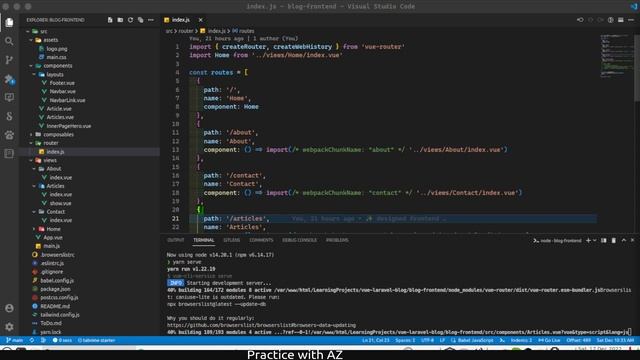Click the S-shaped activity bar icon
Viewport: 640px width, 360px height.
9,116
